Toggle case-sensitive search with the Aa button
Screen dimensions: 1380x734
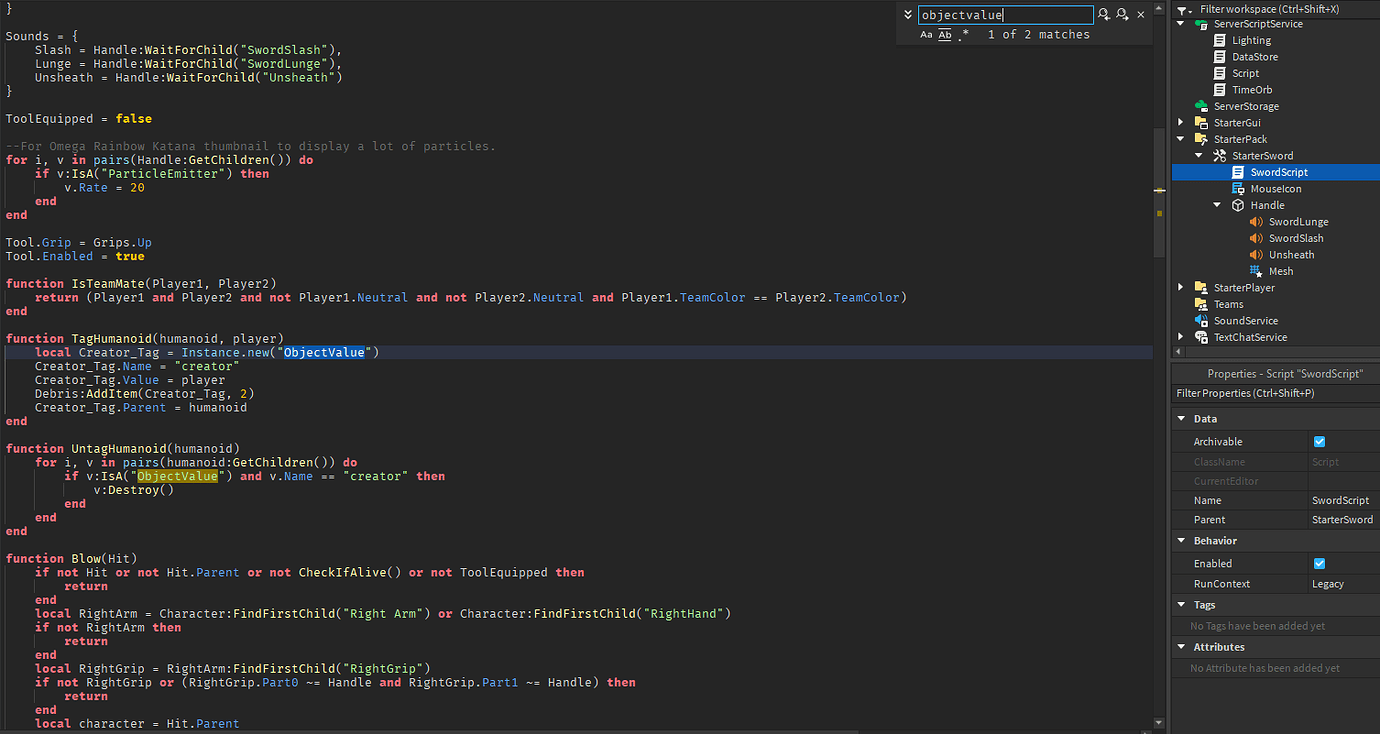click(925, 34)
